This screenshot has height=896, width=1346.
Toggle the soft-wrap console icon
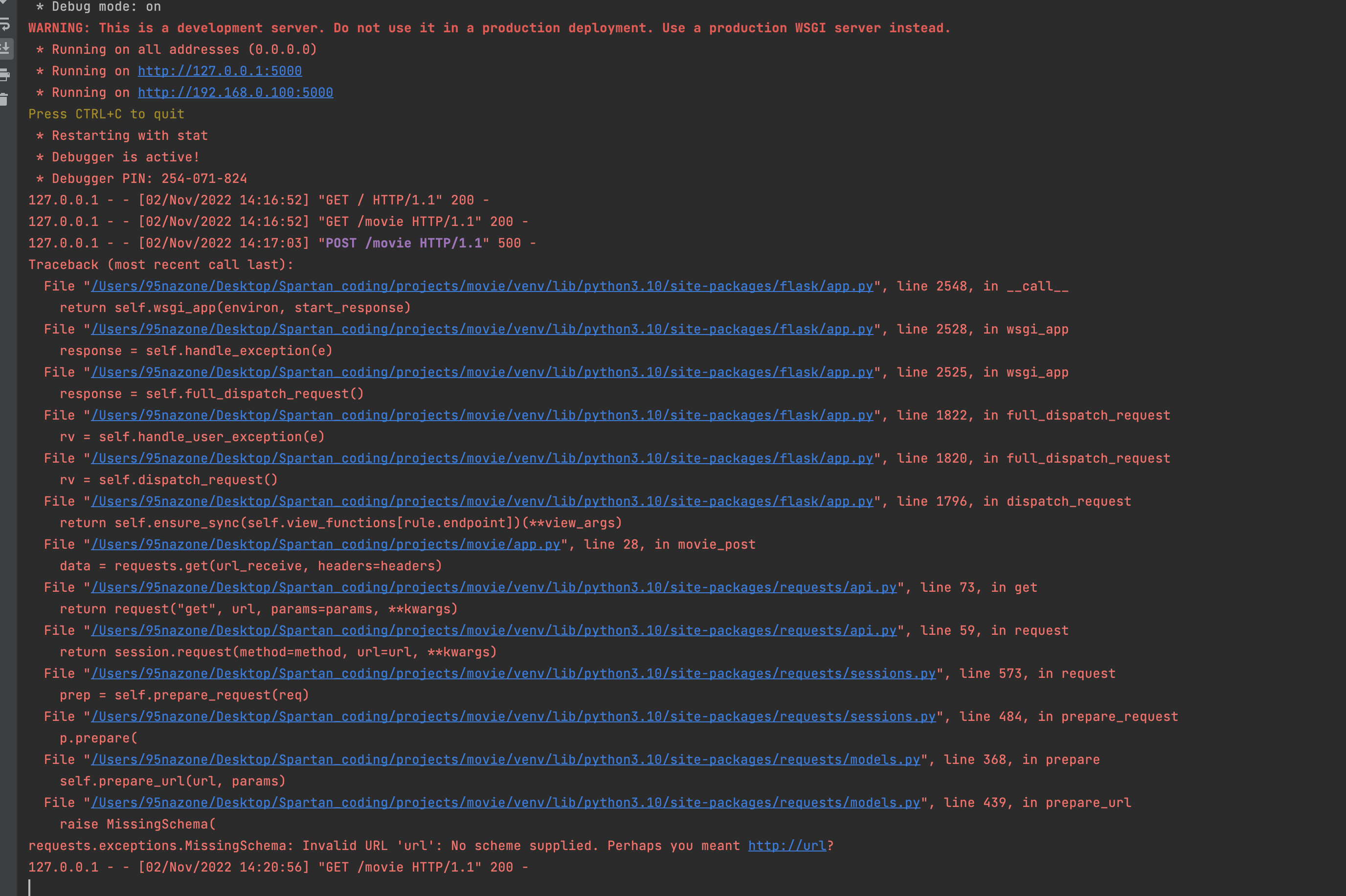4,24
